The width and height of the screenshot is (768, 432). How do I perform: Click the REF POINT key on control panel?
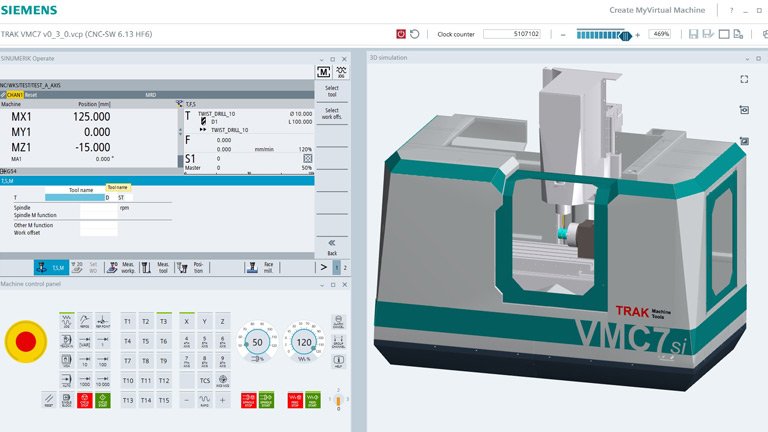point(103,321)
